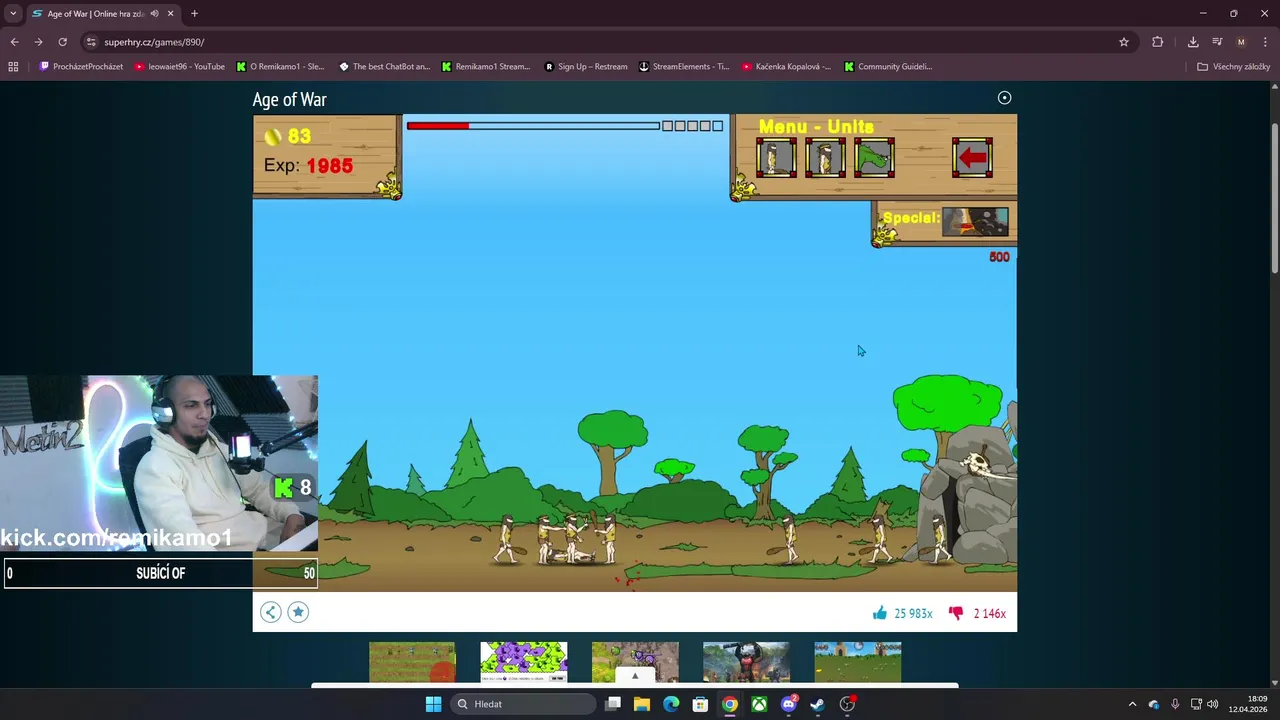
Task: Open the Community Guidelines bookmark
Action: pos(888,67)
